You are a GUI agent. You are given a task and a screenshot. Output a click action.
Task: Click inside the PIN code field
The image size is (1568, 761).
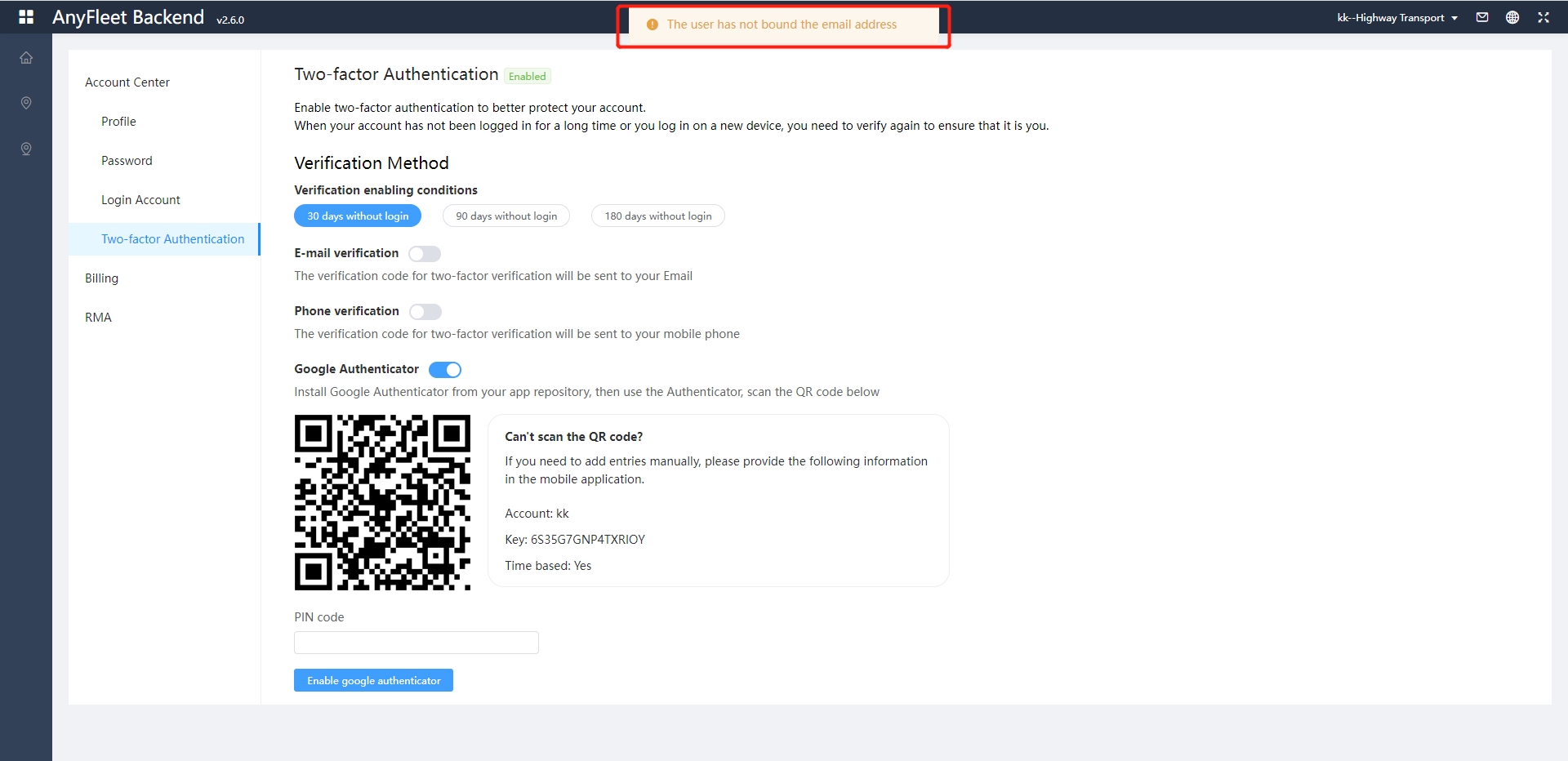pos(416,643)
